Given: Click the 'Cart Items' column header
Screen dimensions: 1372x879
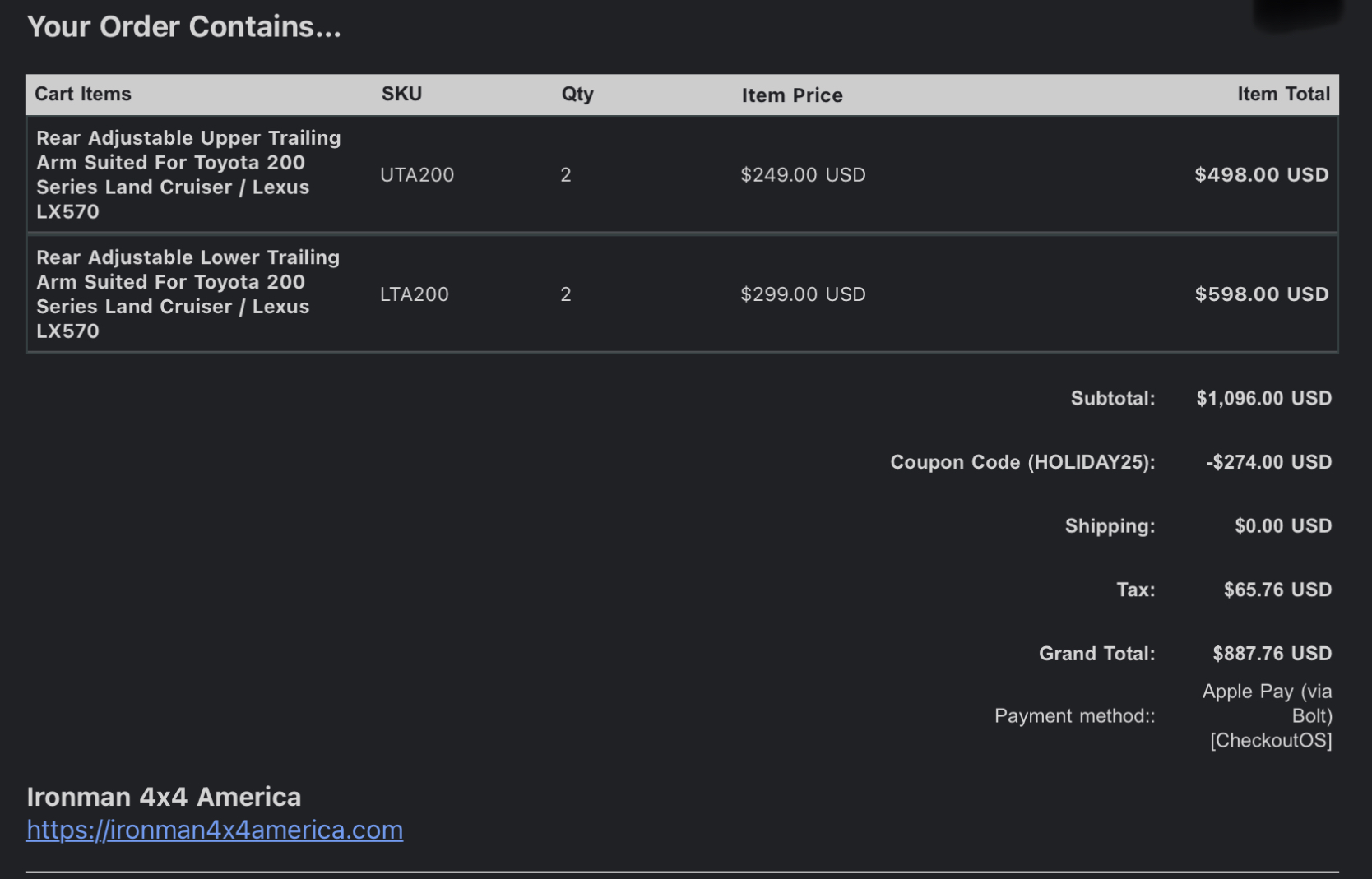Looking at the screenshot, I should pos(83,94).
